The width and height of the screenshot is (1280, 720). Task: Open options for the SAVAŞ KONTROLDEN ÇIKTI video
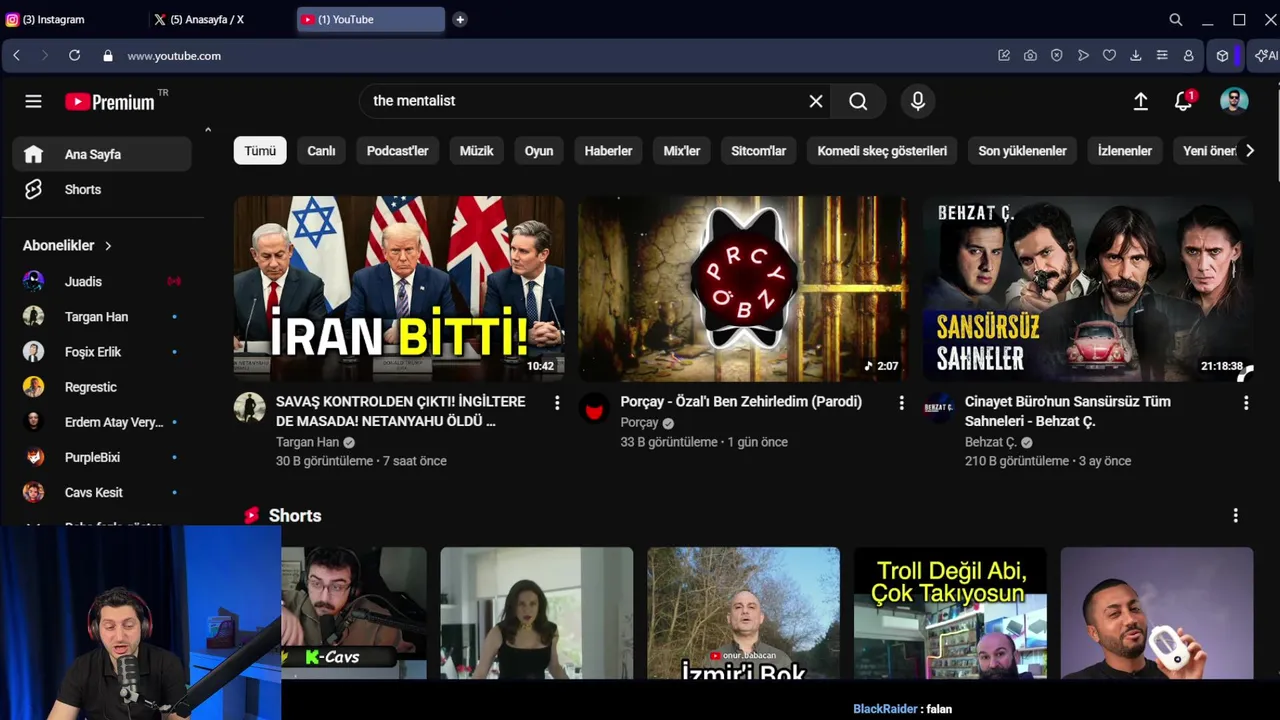tap(557, 402)
